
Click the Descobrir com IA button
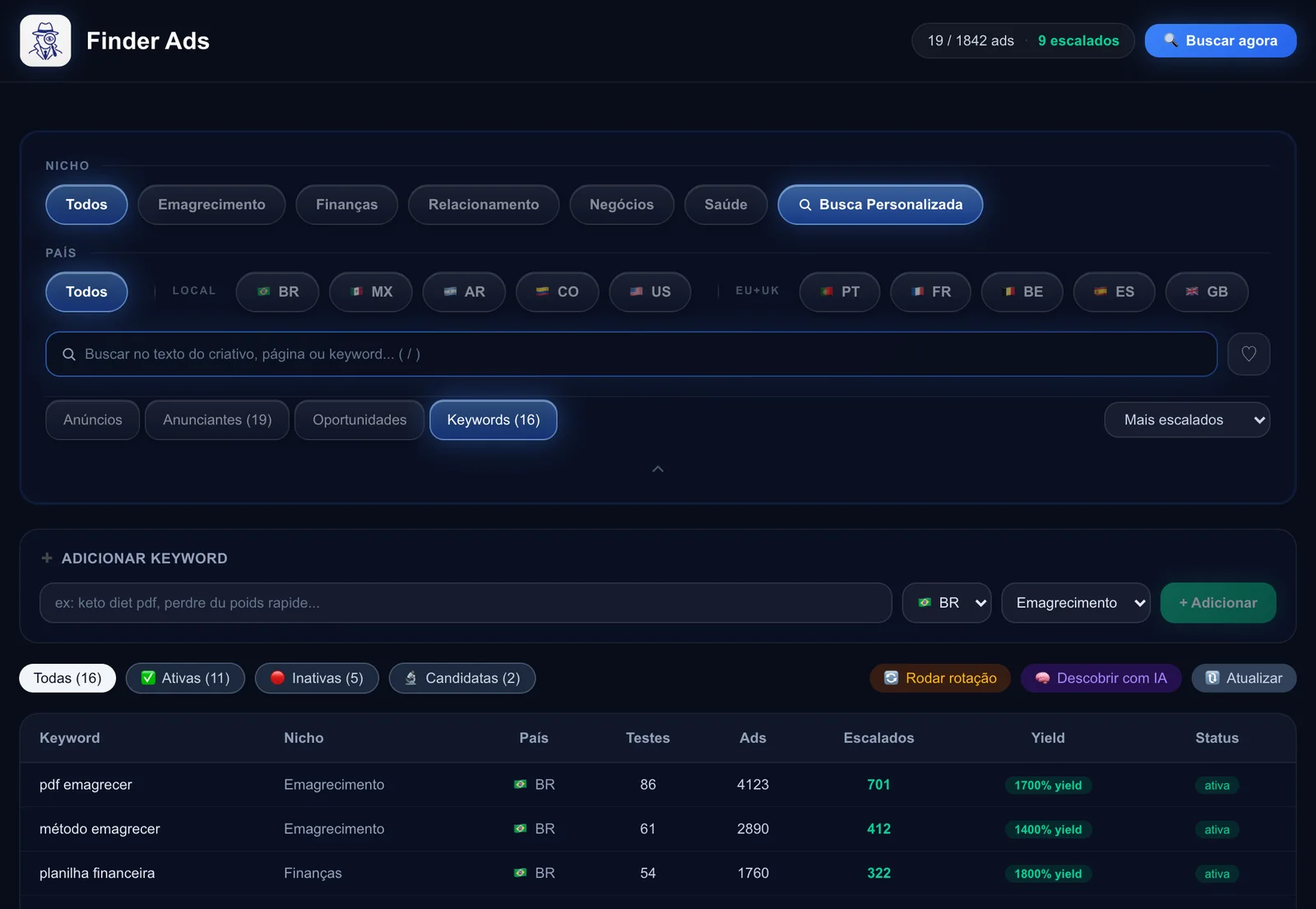pos(1101,679)
